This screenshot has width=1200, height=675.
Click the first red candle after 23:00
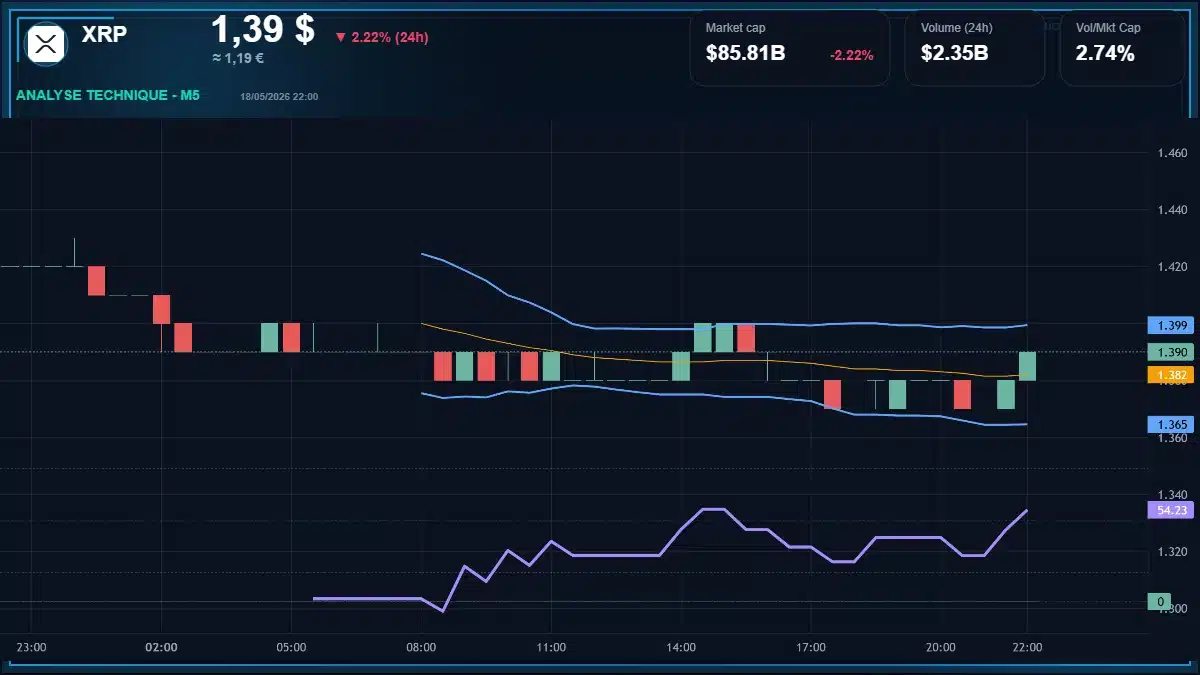96,281
